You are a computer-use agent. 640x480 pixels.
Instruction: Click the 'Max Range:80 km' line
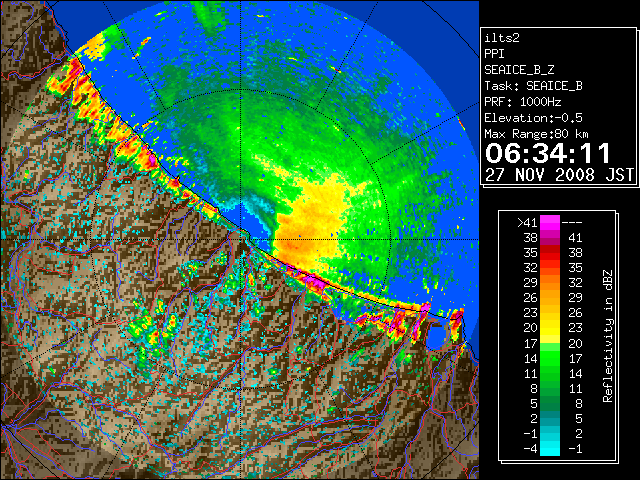click(536, 134)
